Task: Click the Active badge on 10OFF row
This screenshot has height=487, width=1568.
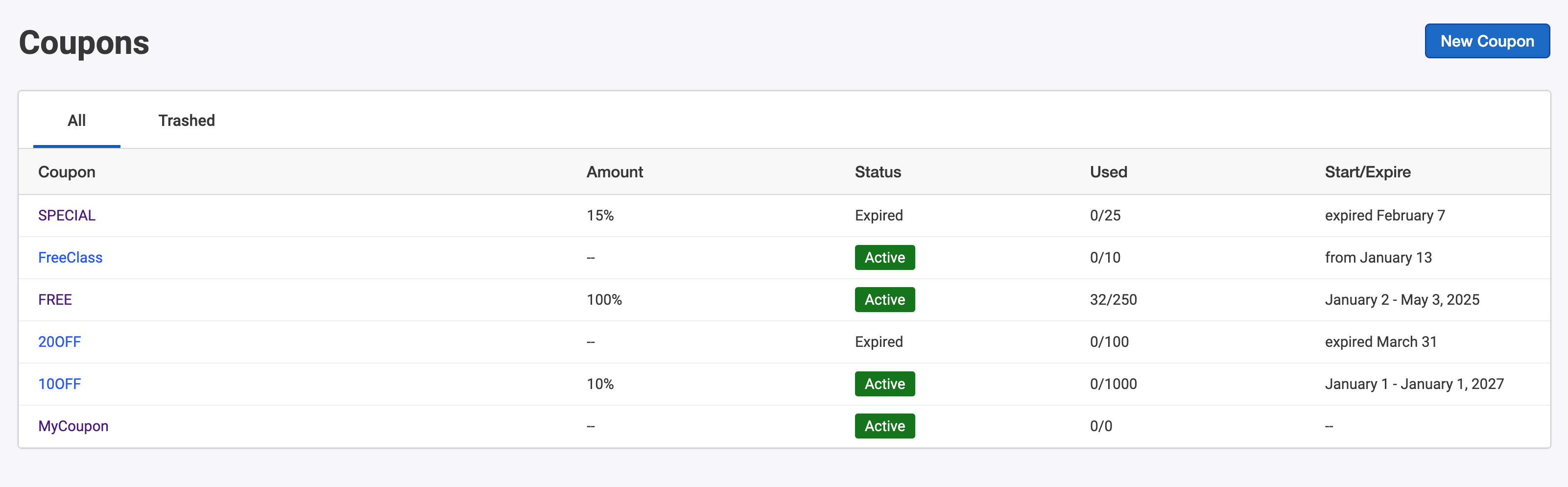Action: (884, 384)
